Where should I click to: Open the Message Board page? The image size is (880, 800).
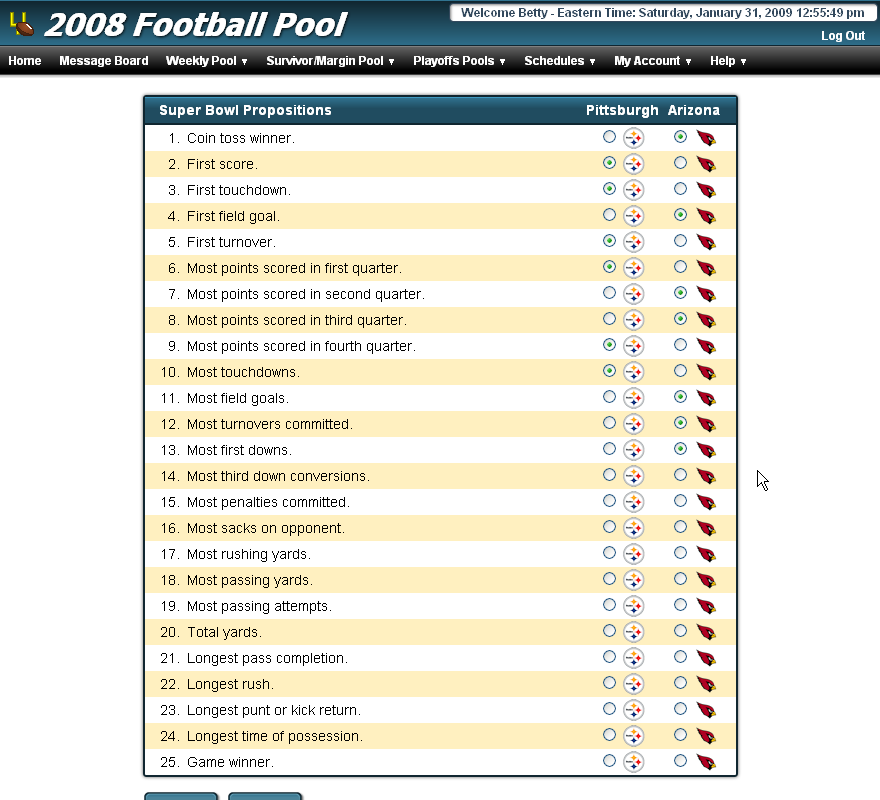pos(104,61)
